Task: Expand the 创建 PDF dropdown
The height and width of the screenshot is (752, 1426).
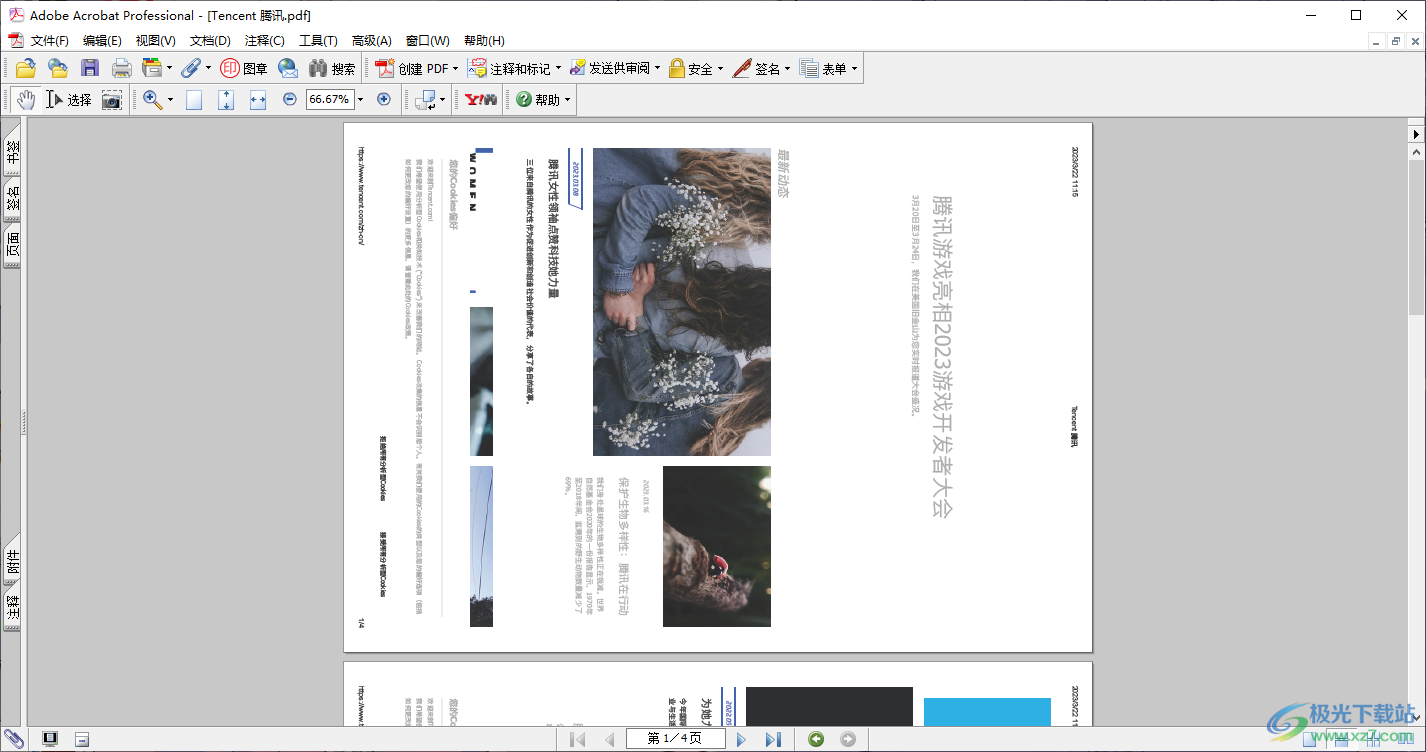Action: [x=455, y=69]
